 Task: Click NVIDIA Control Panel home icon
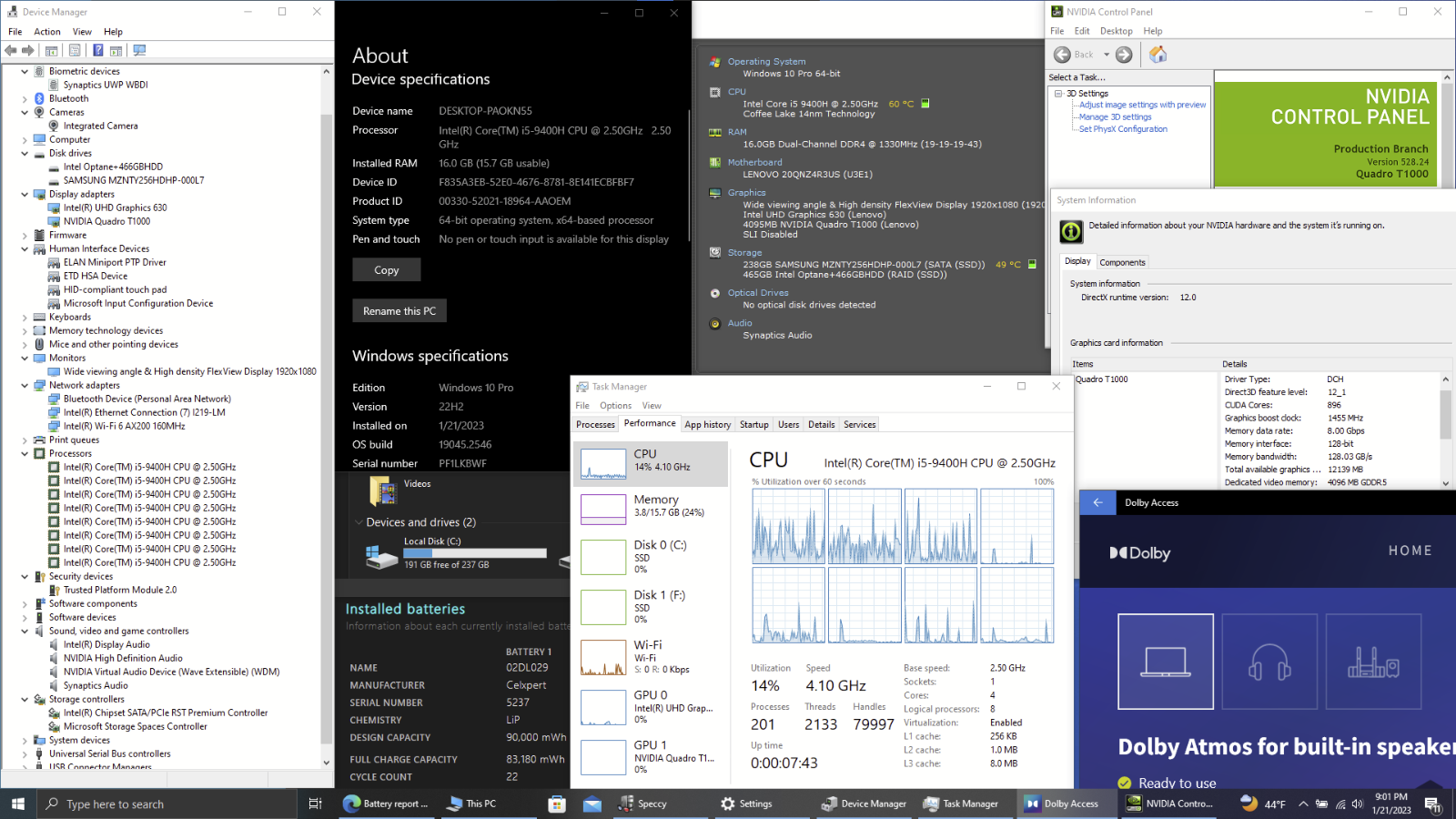(x=1158, y=55)
